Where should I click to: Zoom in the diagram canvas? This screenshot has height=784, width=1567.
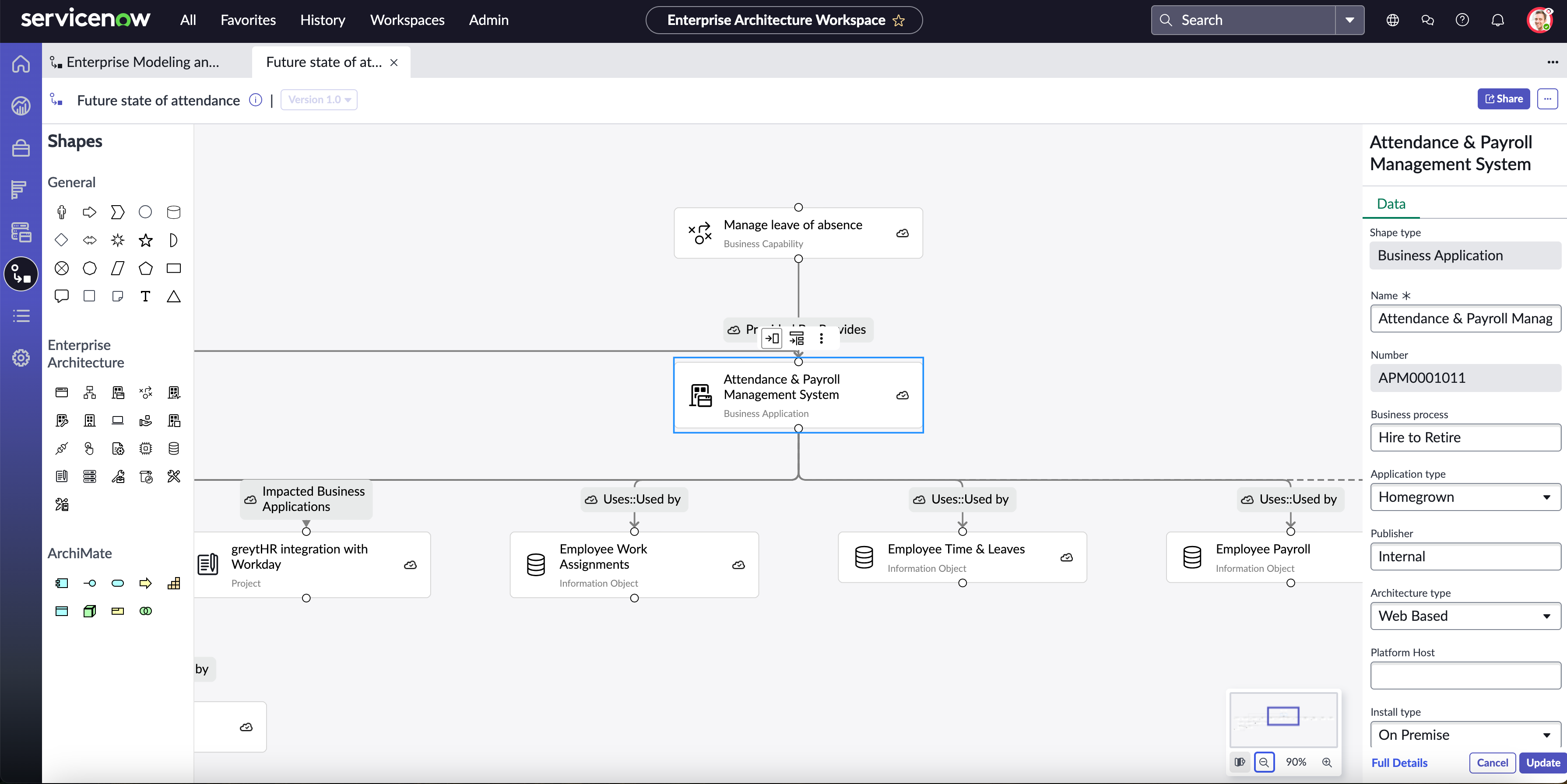click(1327, 762)
